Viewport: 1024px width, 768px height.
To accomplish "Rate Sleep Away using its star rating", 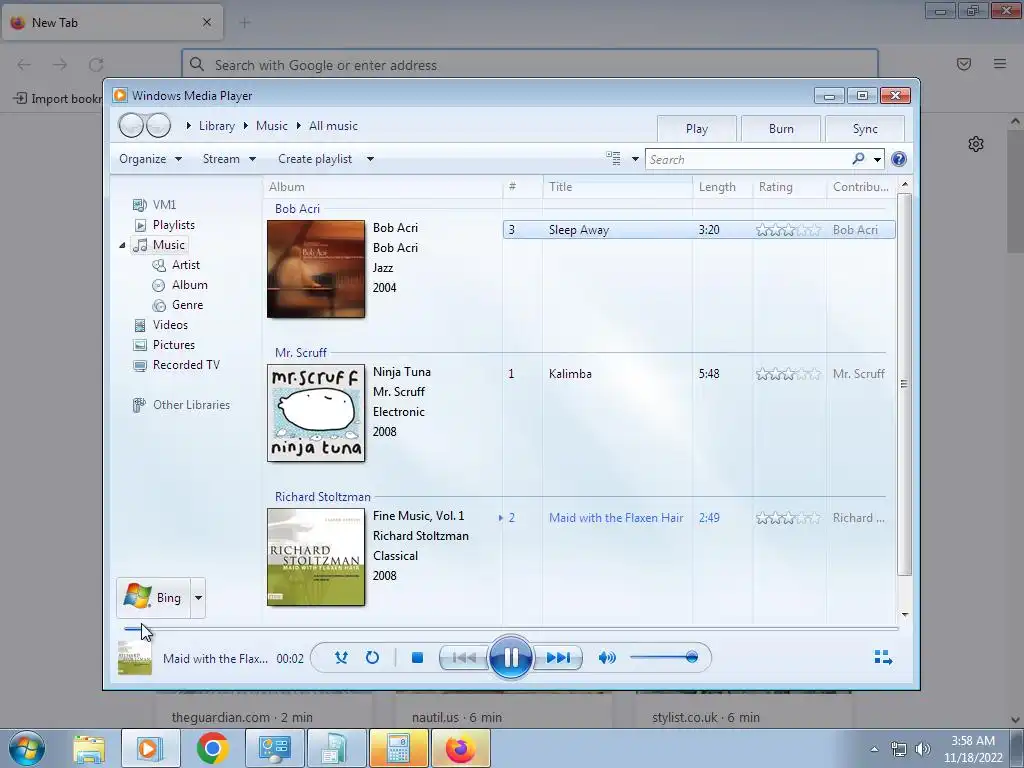I will (788, 230).
